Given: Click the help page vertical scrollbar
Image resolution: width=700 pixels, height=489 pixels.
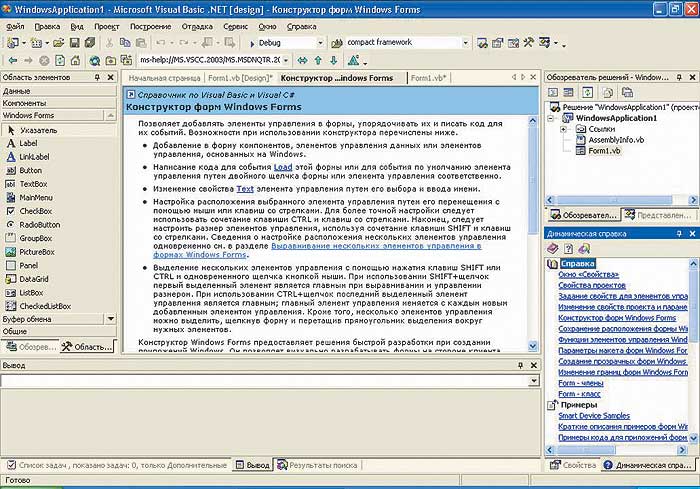Looking at the screenshot, I should click(533, 234).
